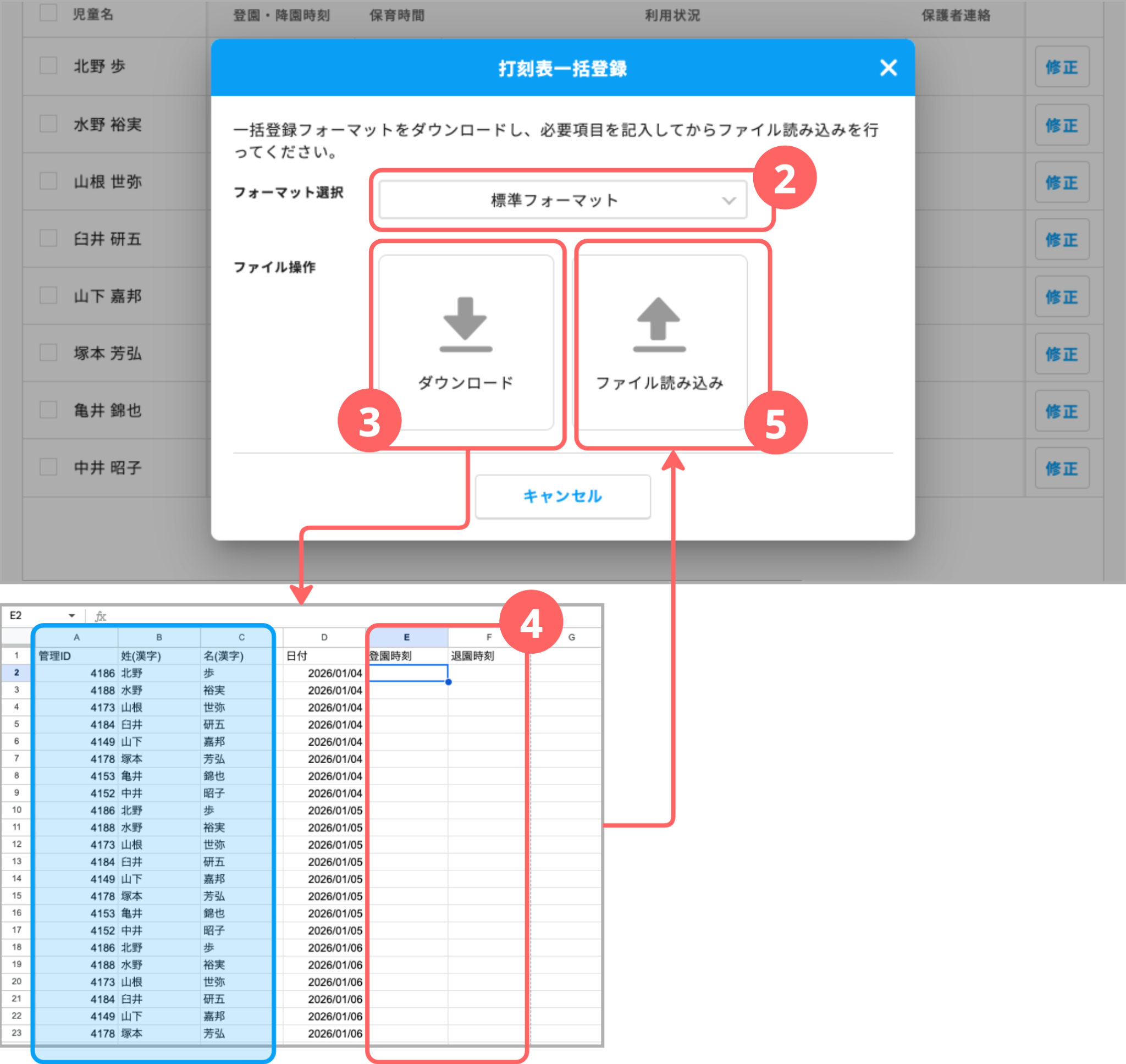
Task: Click 修正 button for 北野 歩
Action: click(1061, 67)
